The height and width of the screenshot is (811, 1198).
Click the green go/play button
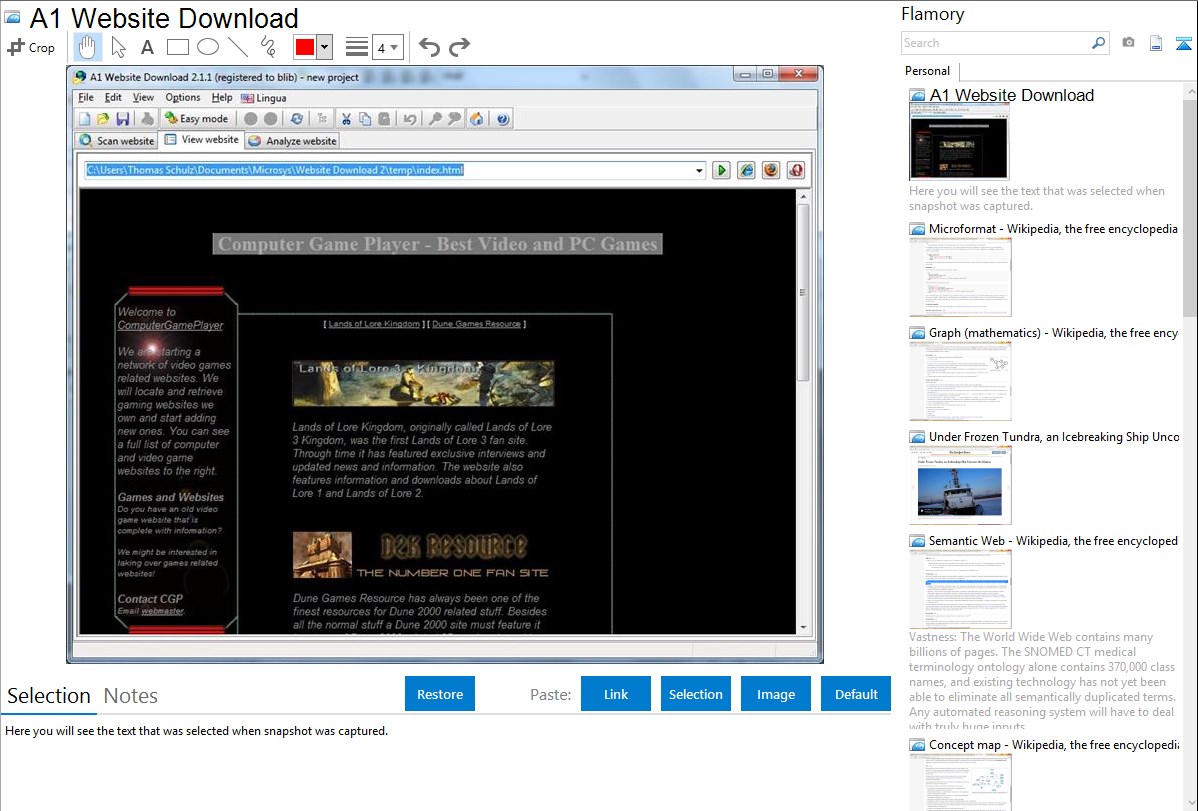coord(720,170)
